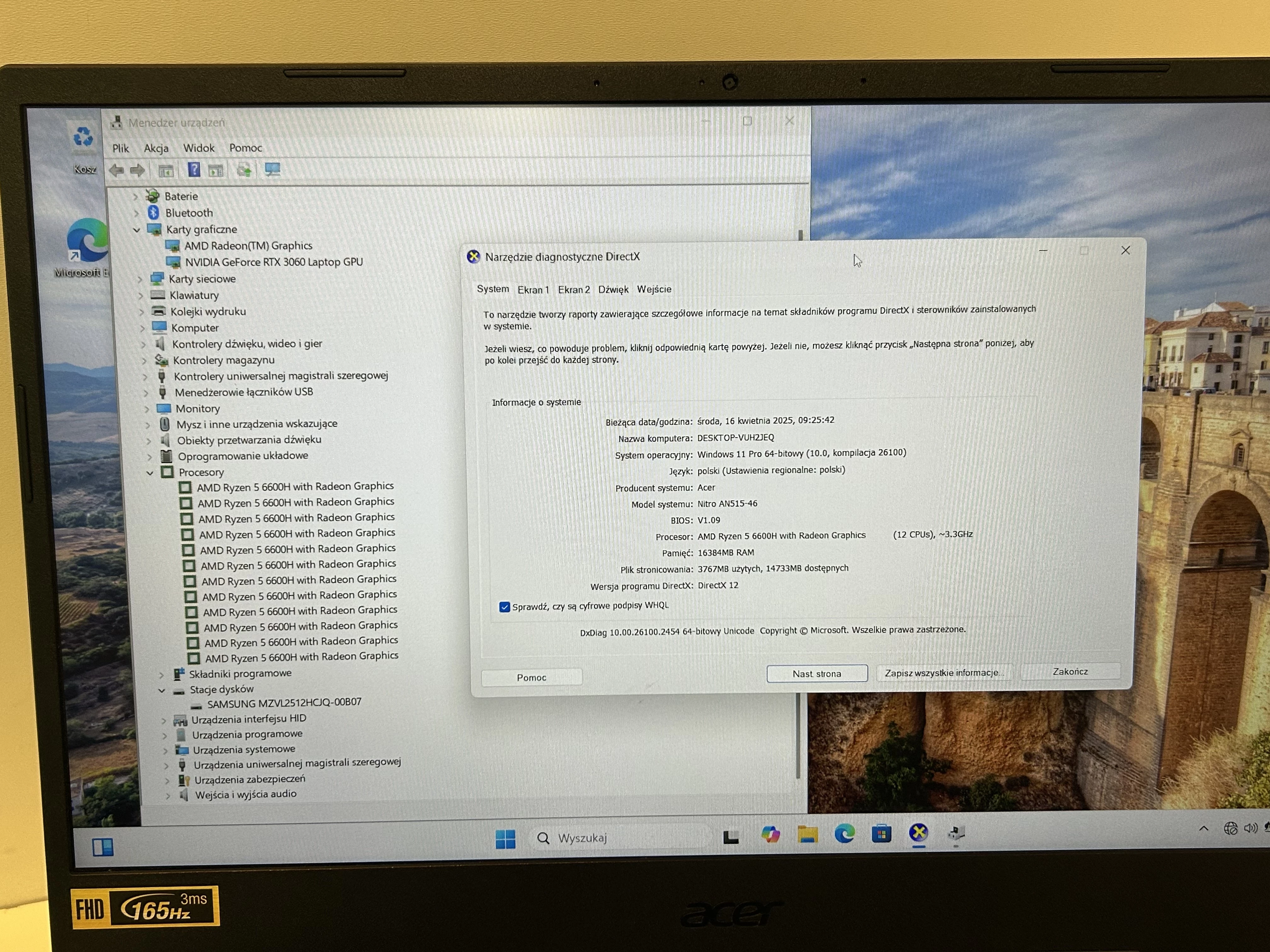Screen dimensions: 1270x952
Task: Expand the Karty sieciowe node
Action: coord(140,280)
